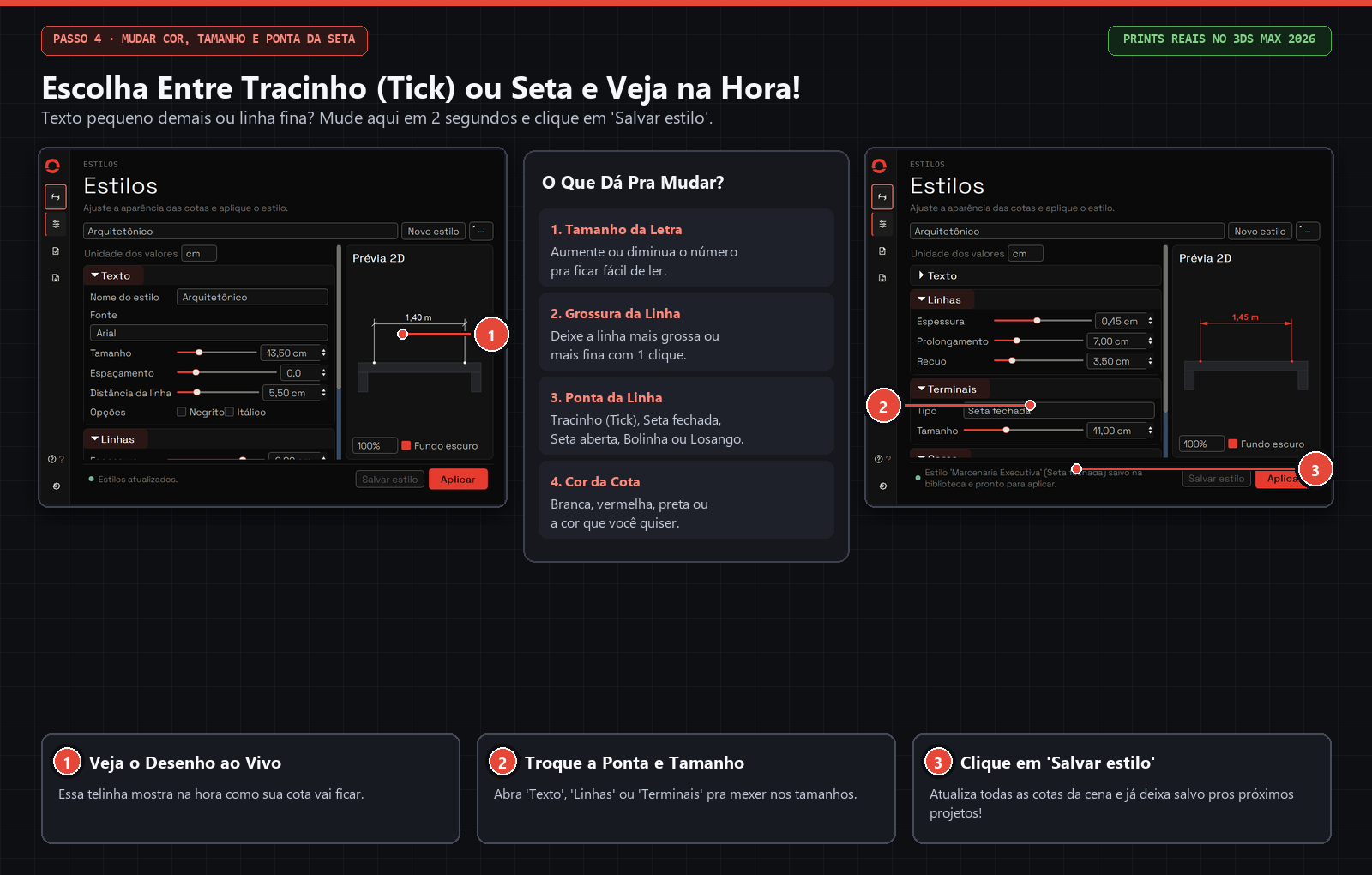Collapse the expanded Texto section
This screenshot has width=1372, height=875.
[x=113, y=275]
